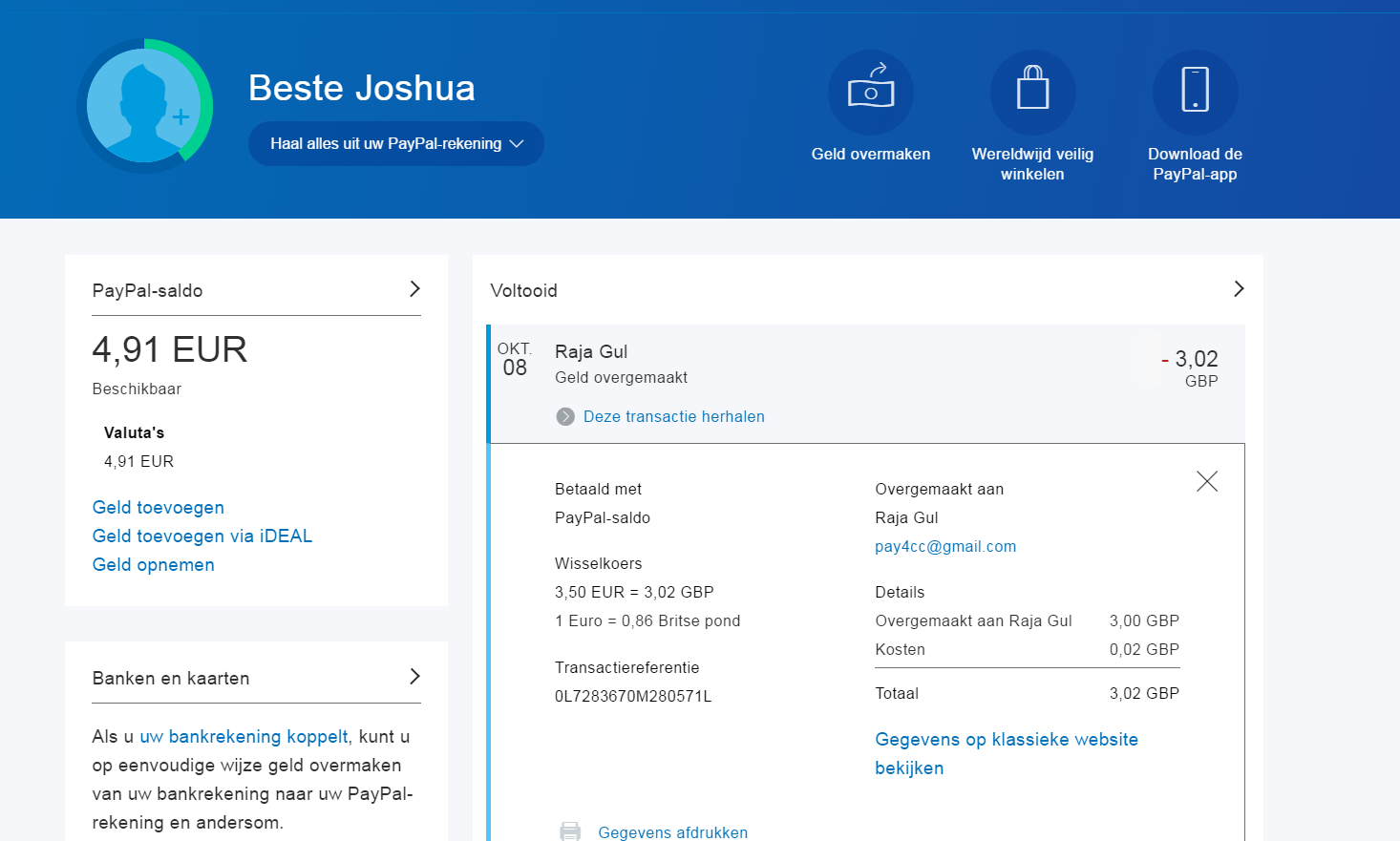Image resolution: width=1400 pixels, height=841 pixels.
Task: Click the Gegevens afdrukken link
Action: [x=673, y=832]
